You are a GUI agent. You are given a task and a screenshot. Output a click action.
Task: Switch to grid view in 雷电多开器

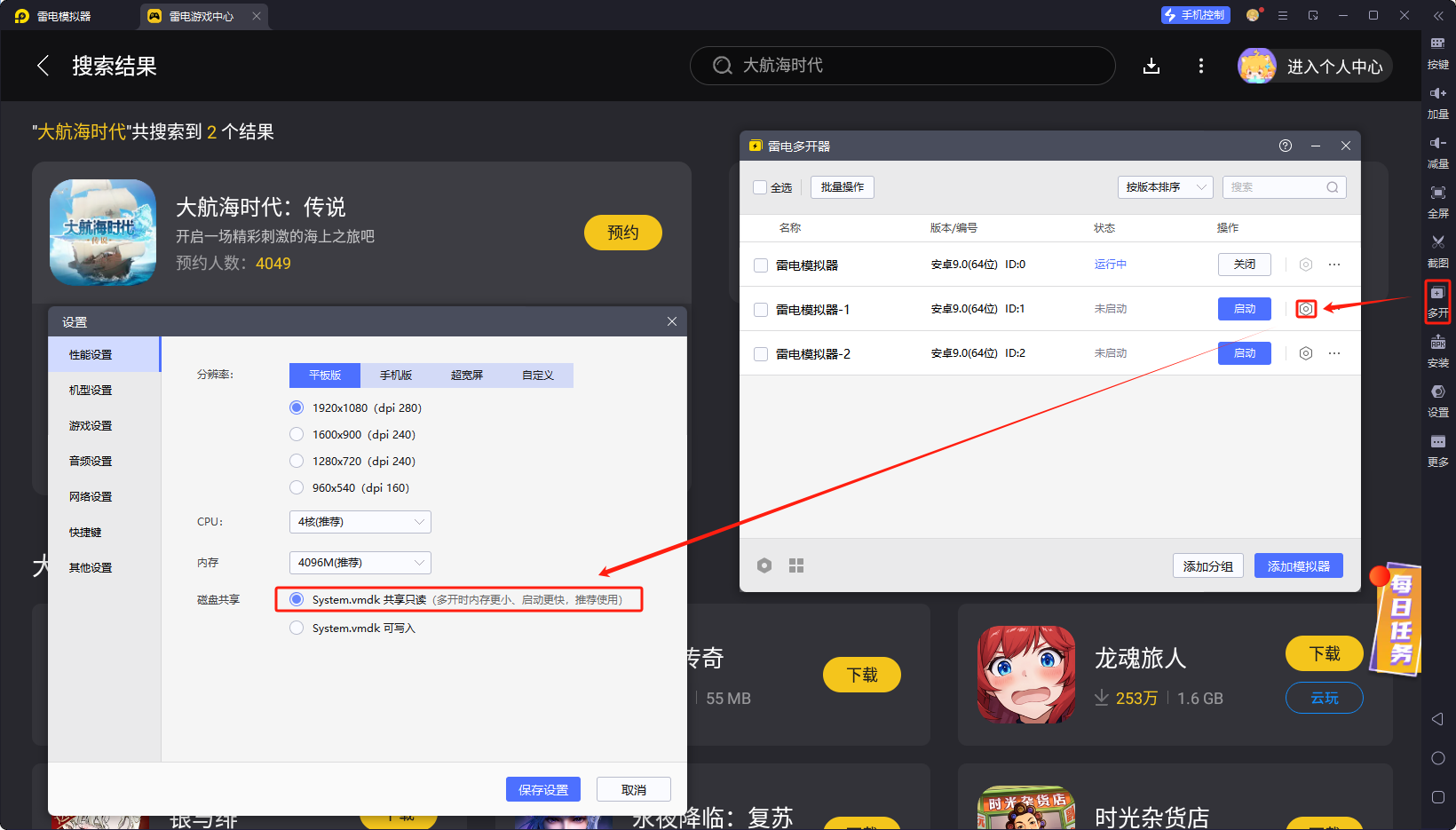click(796, 565)
